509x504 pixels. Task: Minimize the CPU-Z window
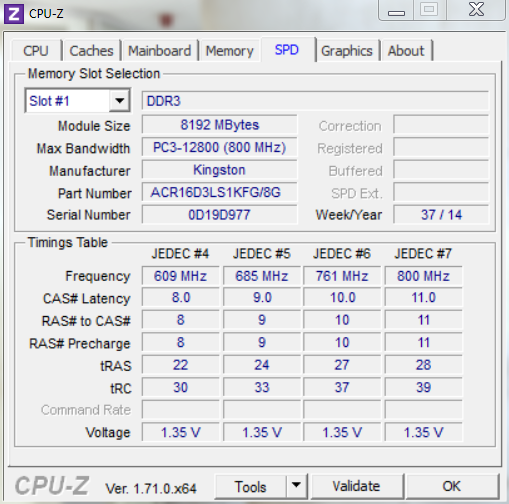396,10
